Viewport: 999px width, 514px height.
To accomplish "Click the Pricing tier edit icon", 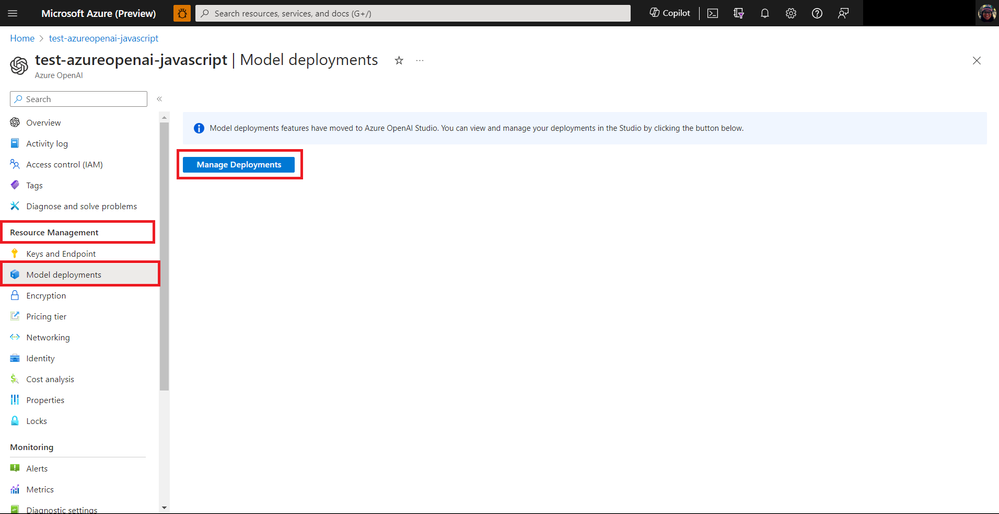I will click(x=15, y=317).
